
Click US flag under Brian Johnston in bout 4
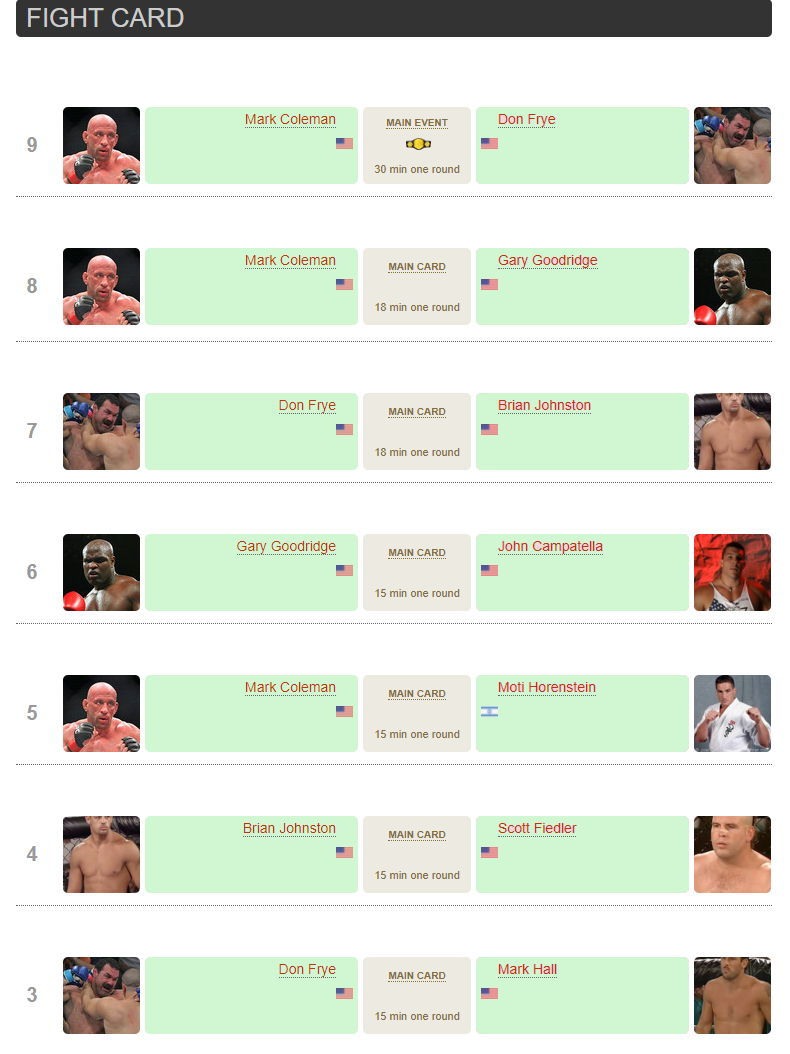coord(344,853)
